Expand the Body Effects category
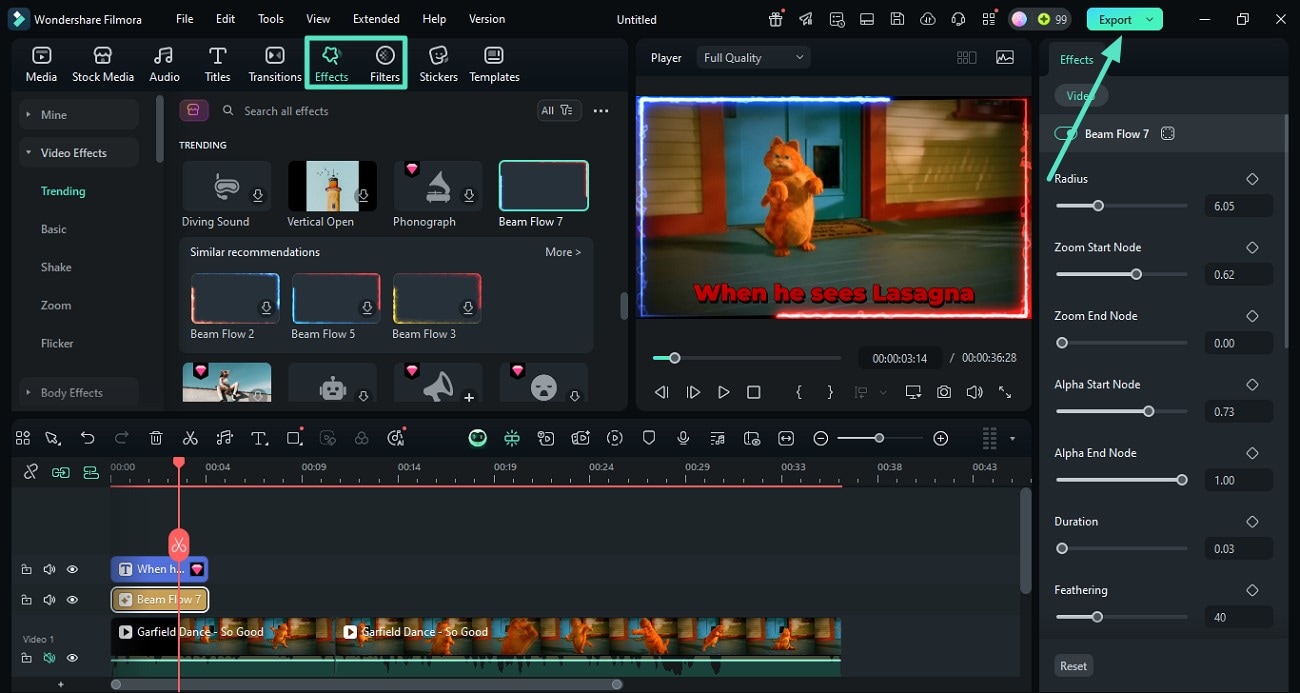This screenshot has height=693, width=1300. 80,393
